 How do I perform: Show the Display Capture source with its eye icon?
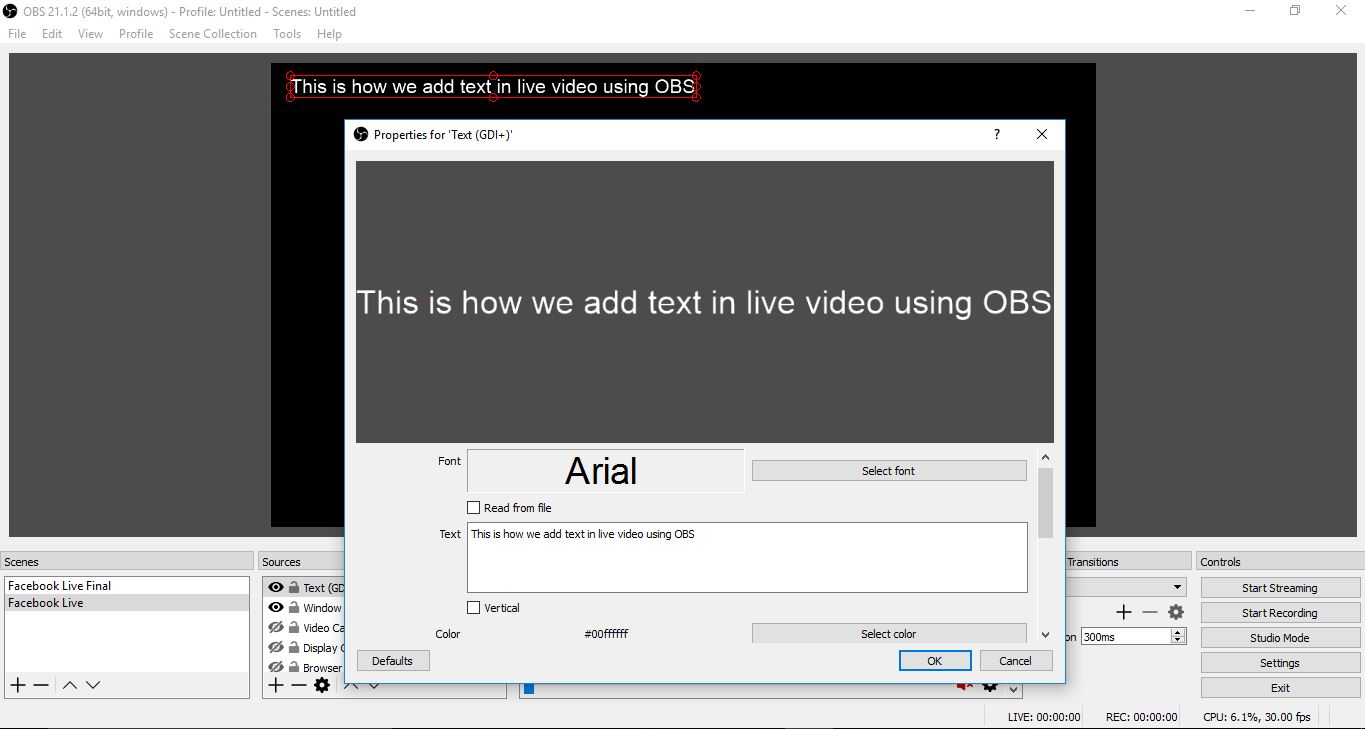[x=276, y=647]
